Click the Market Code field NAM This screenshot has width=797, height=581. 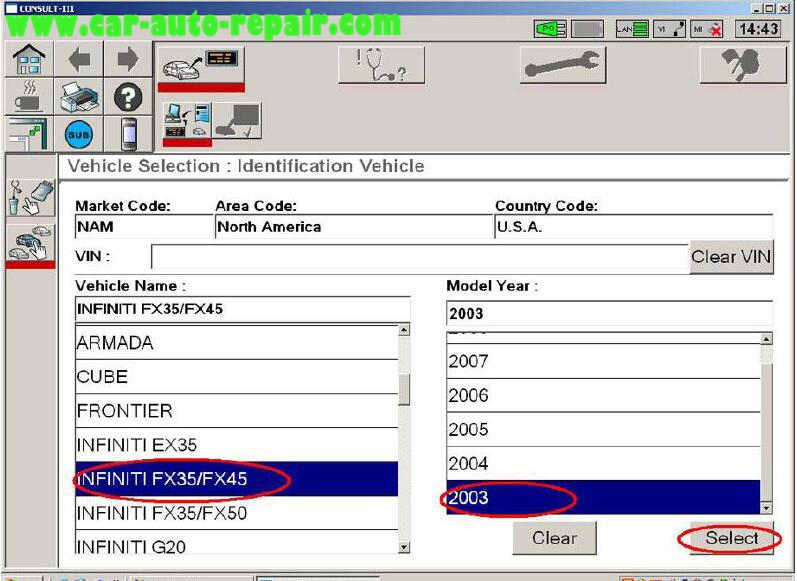tap(144, 227)
